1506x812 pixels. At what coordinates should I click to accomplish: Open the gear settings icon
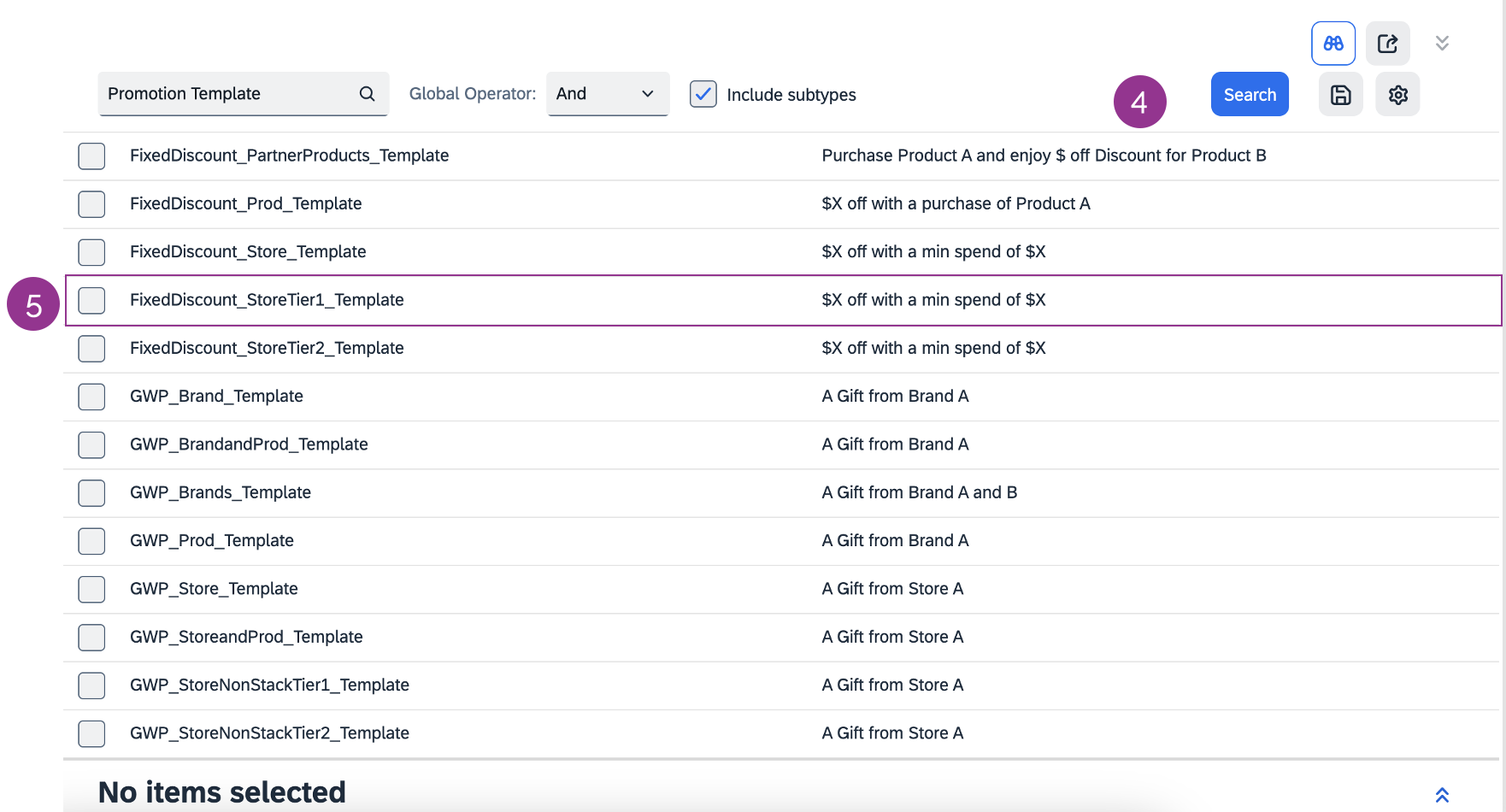[1397, 95]
